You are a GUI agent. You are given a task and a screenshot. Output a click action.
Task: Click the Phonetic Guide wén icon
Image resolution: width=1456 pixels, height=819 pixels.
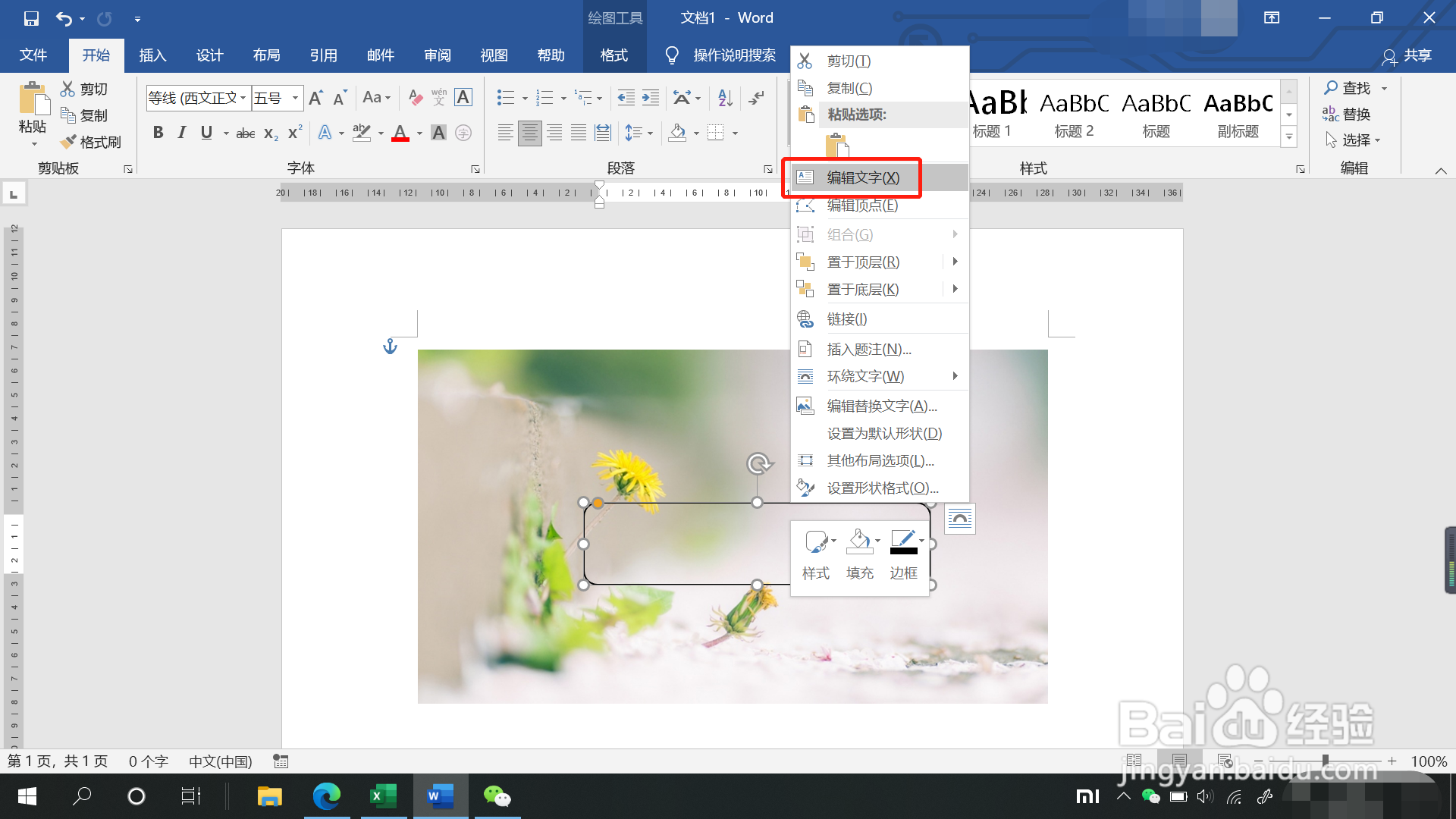click(x=439, y=98)
